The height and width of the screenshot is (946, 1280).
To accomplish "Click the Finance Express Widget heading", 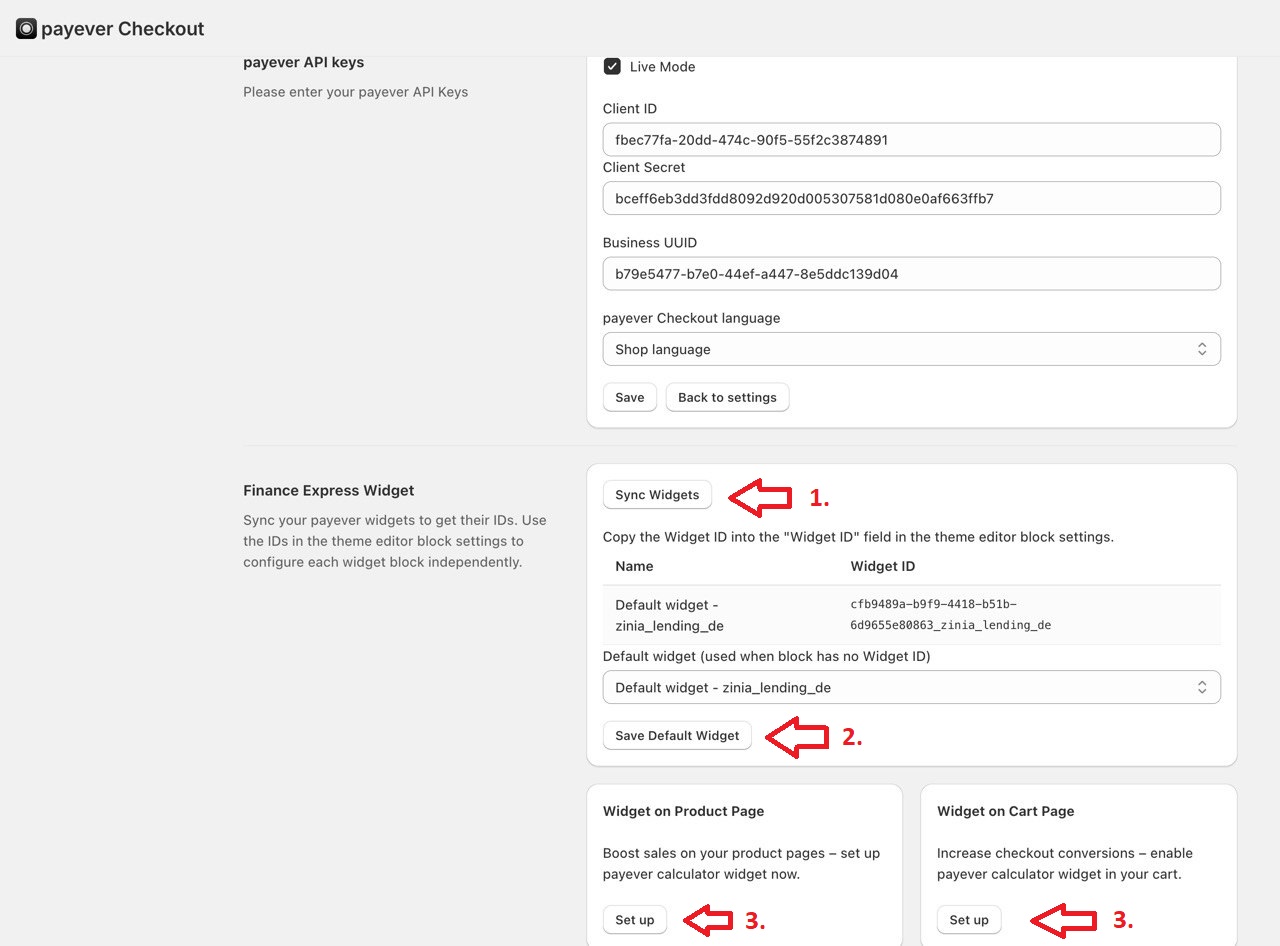I will (x=328, y=491).
